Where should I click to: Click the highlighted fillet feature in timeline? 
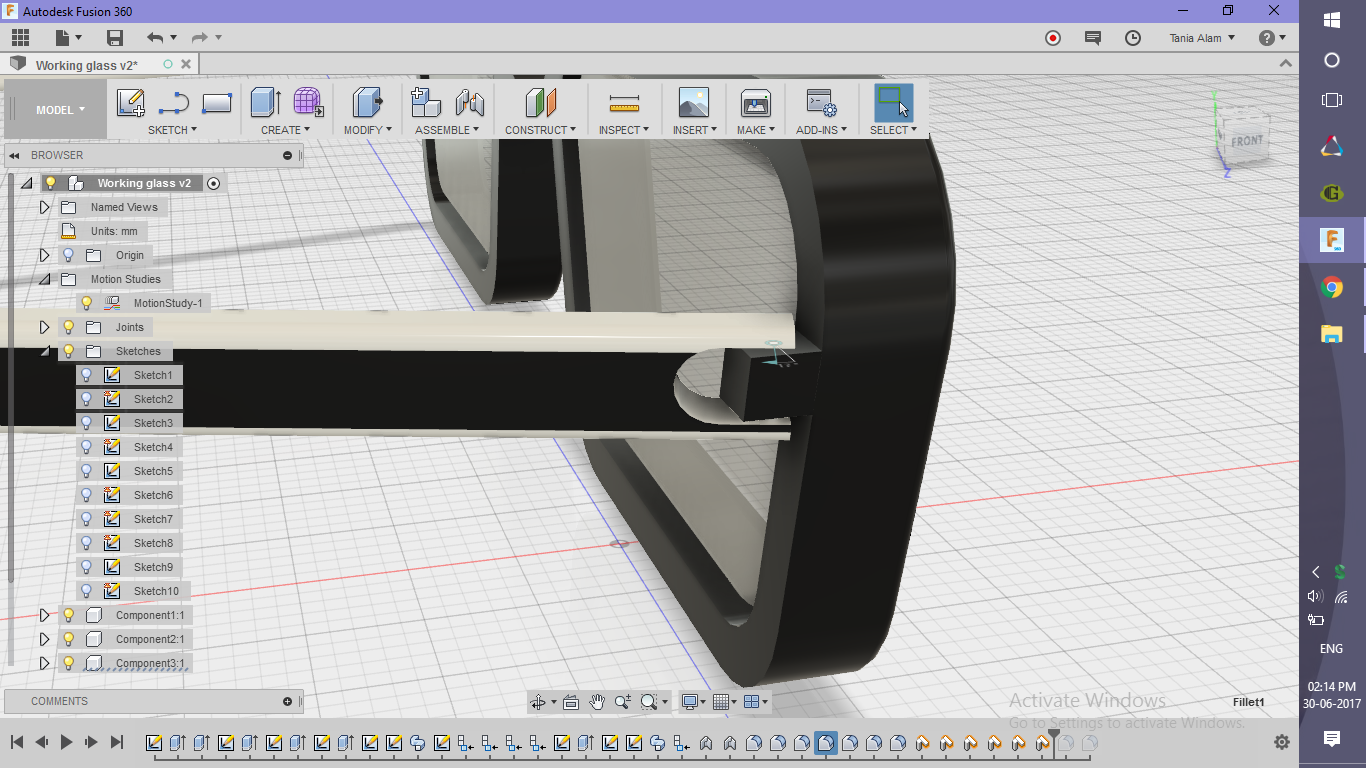(826, 743)
